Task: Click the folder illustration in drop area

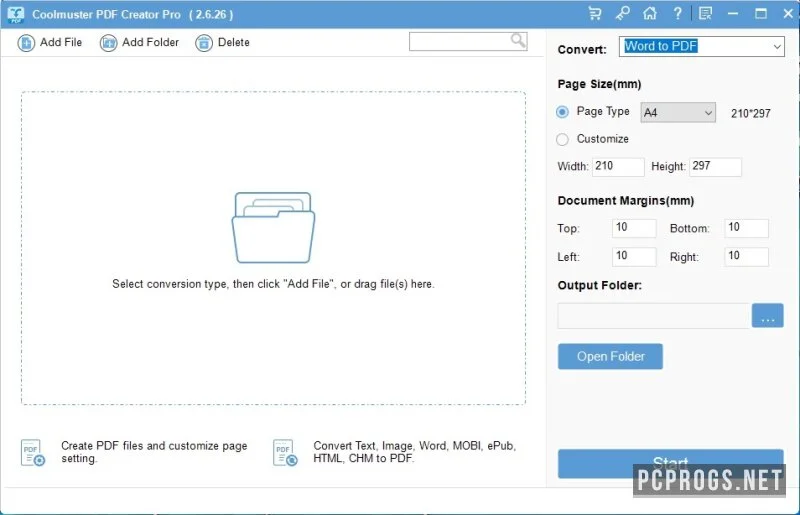Action: [x=273, y=228]
